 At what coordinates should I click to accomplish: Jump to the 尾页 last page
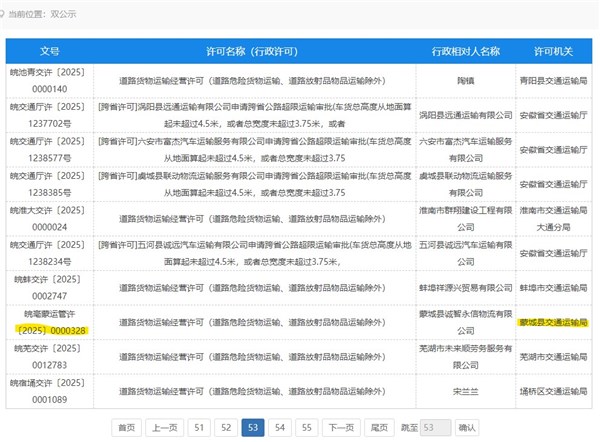[380, 427]
